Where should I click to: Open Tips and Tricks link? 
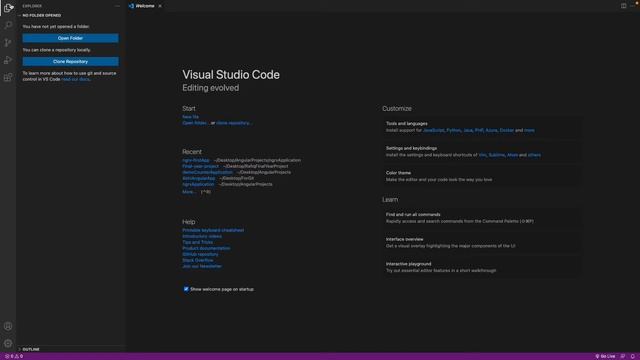(x=198, y=242)
